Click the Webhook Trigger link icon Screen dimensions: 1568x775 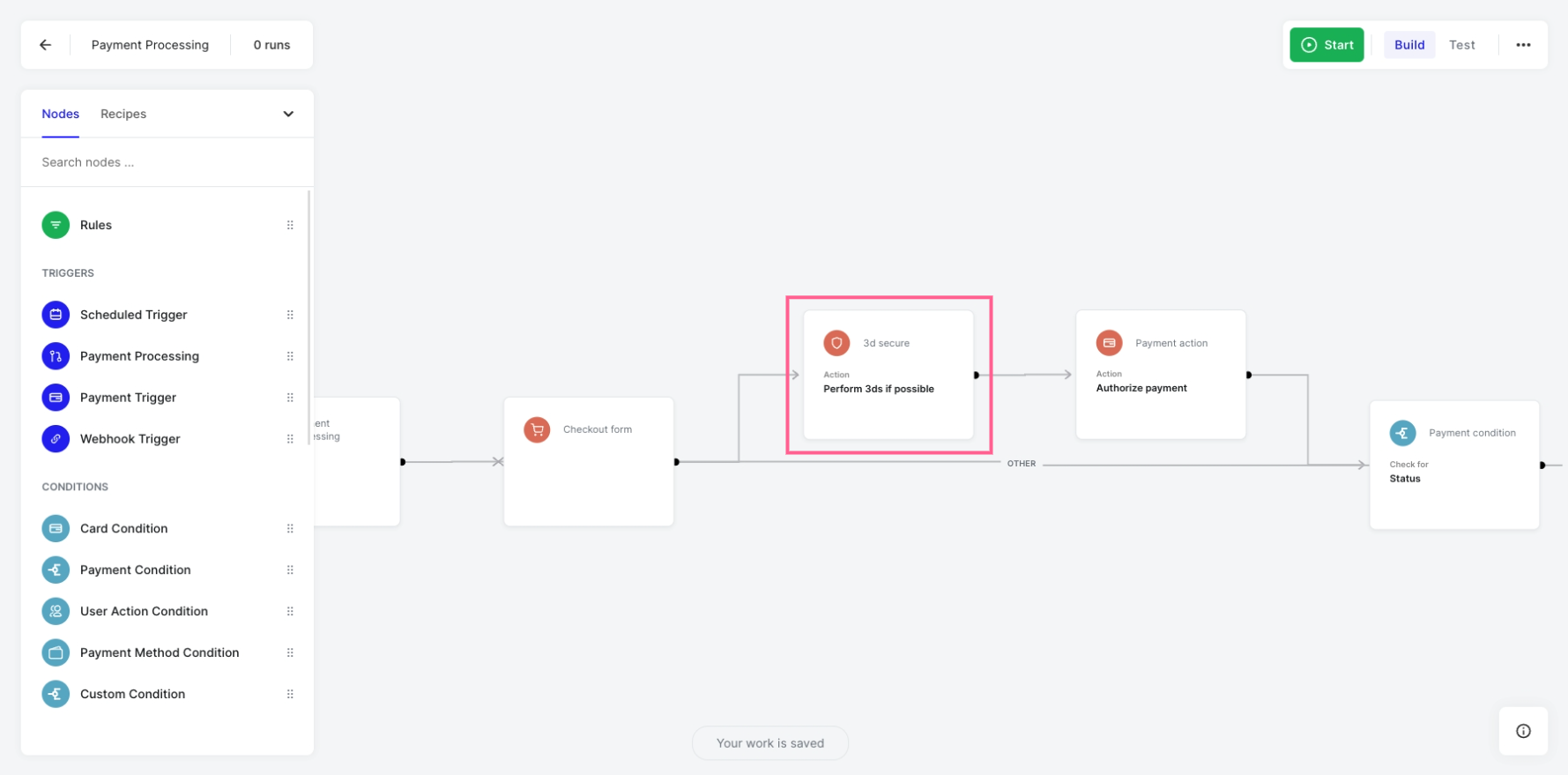[56, 439]
